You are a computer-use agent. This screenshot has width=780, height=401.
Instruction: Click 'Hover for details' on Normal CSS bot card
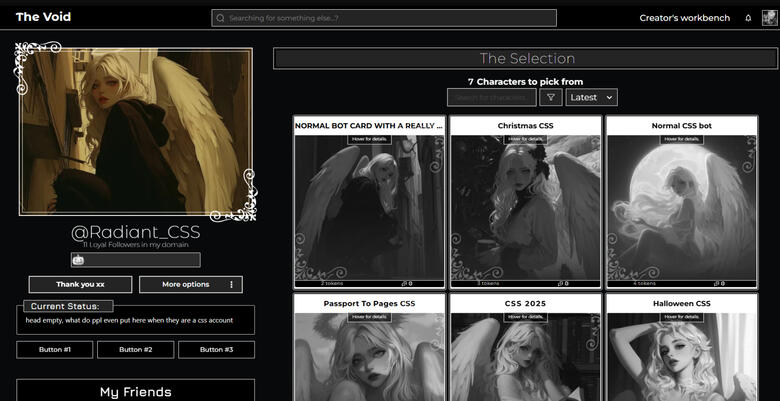682,139
